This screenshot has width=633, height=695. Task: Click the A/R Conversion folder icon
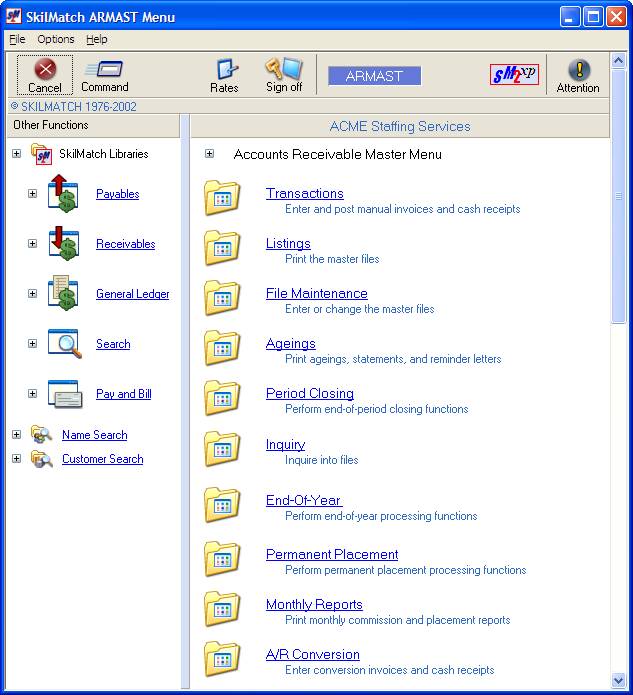[x=222, y=659]
